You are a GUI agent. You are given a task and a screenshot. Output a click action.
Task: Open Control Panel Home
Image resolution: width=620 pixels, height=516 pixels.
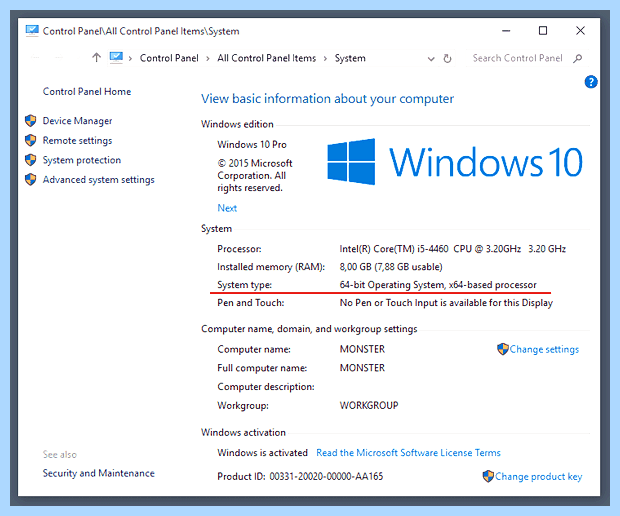[x=87, y=91]
